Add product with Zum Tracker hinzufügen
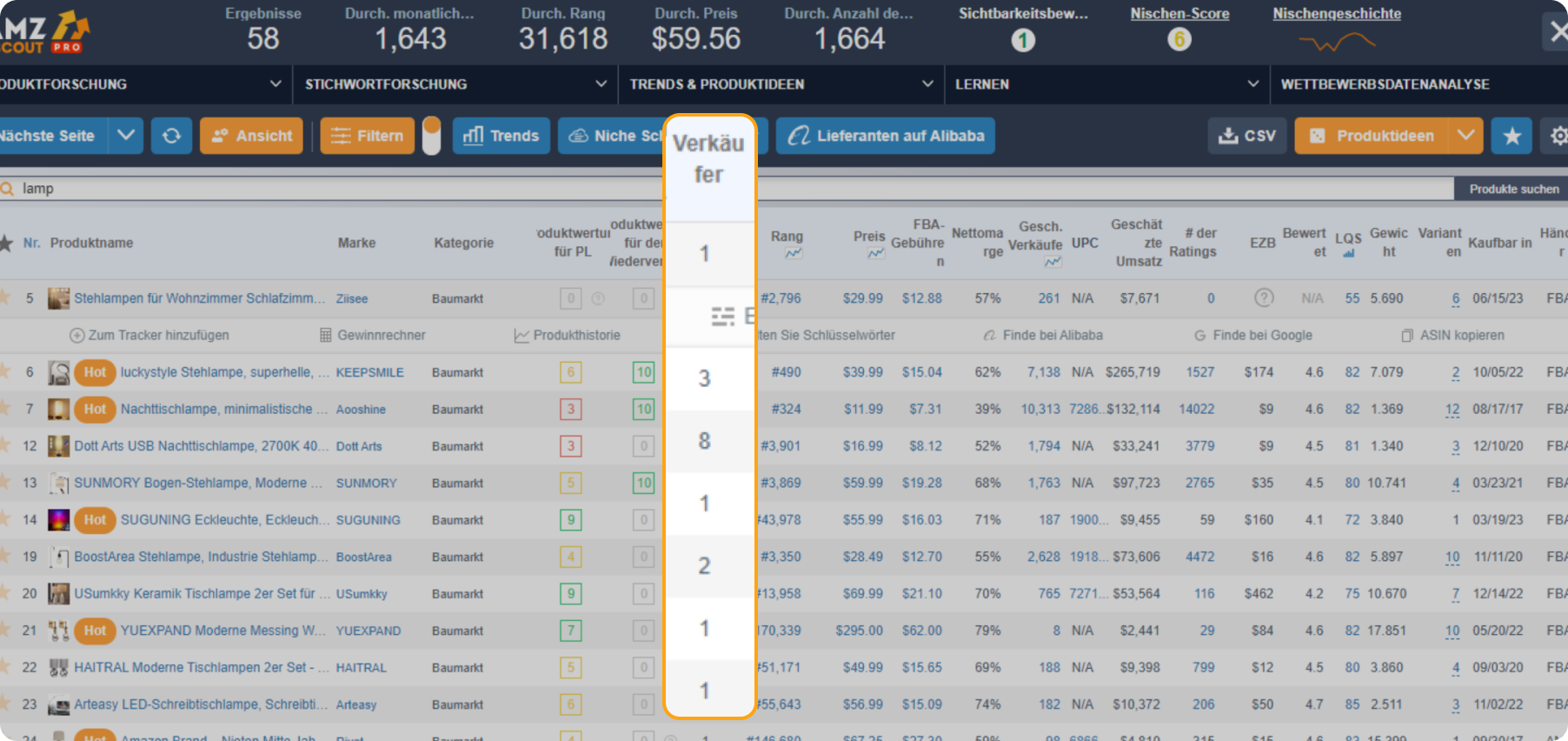 149,335
